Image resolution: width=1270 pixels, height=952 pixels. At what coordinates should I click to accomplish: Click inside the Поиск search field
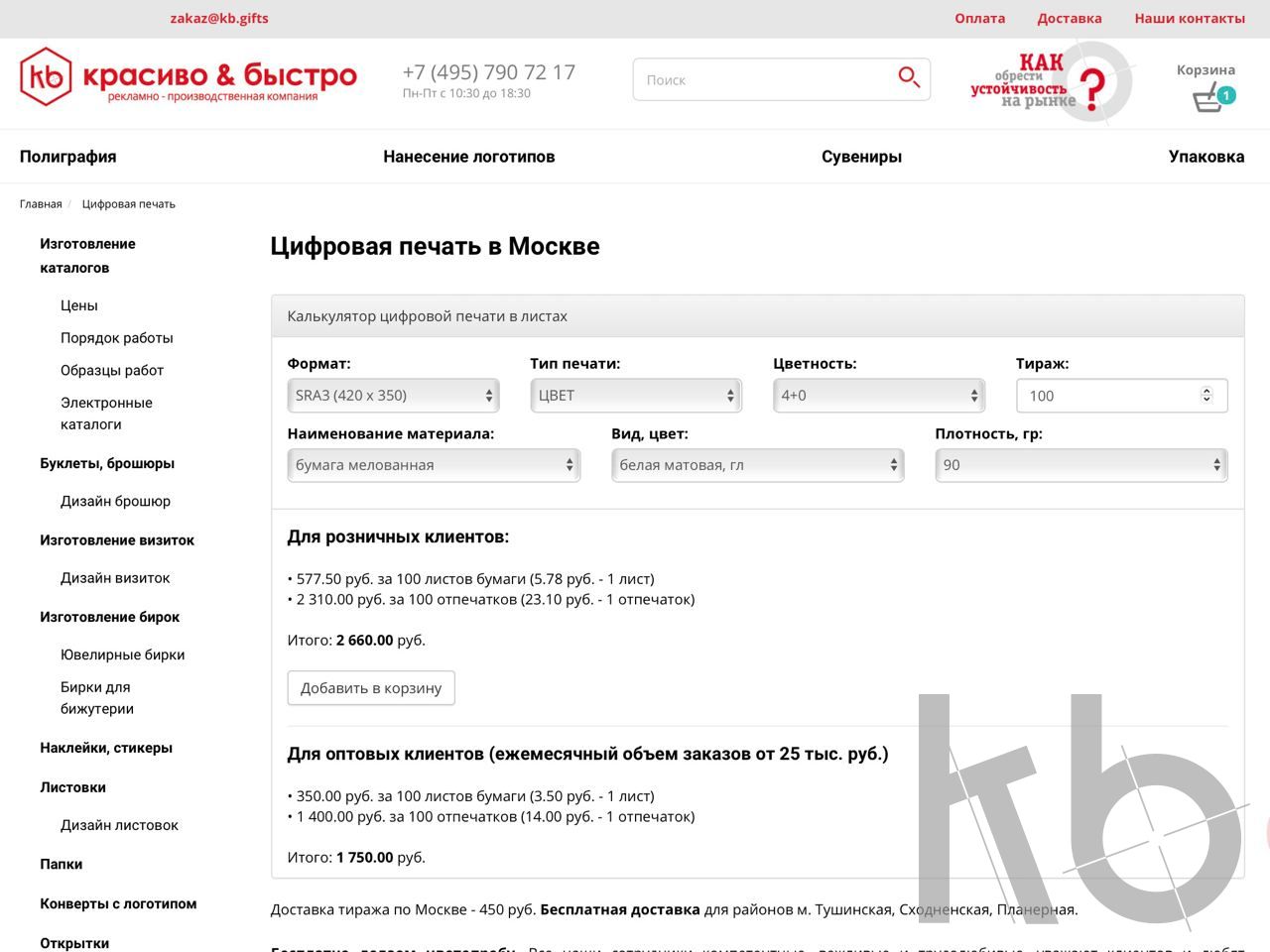(754, 79)
